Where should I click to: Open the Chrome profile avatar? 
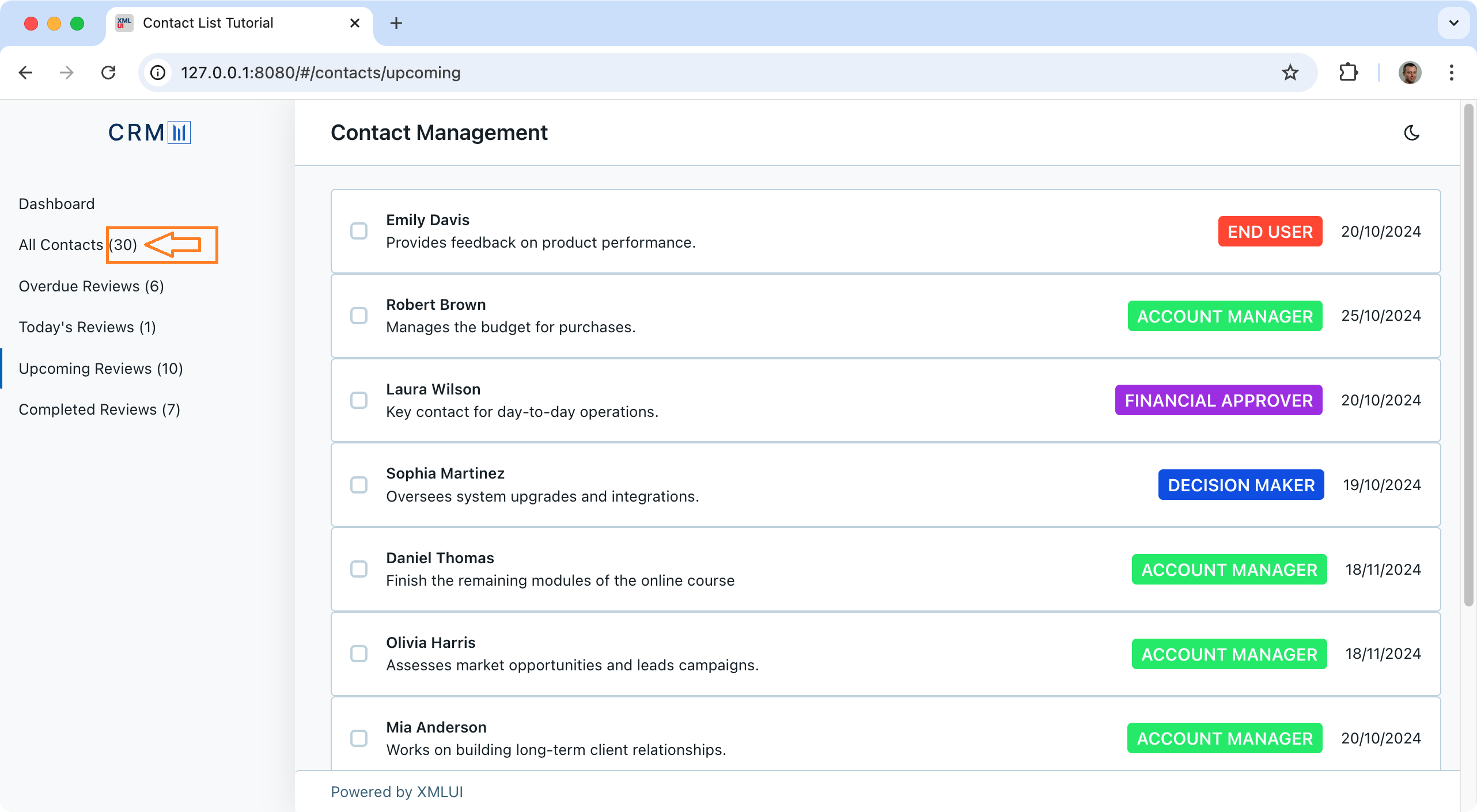point(1410,73)
